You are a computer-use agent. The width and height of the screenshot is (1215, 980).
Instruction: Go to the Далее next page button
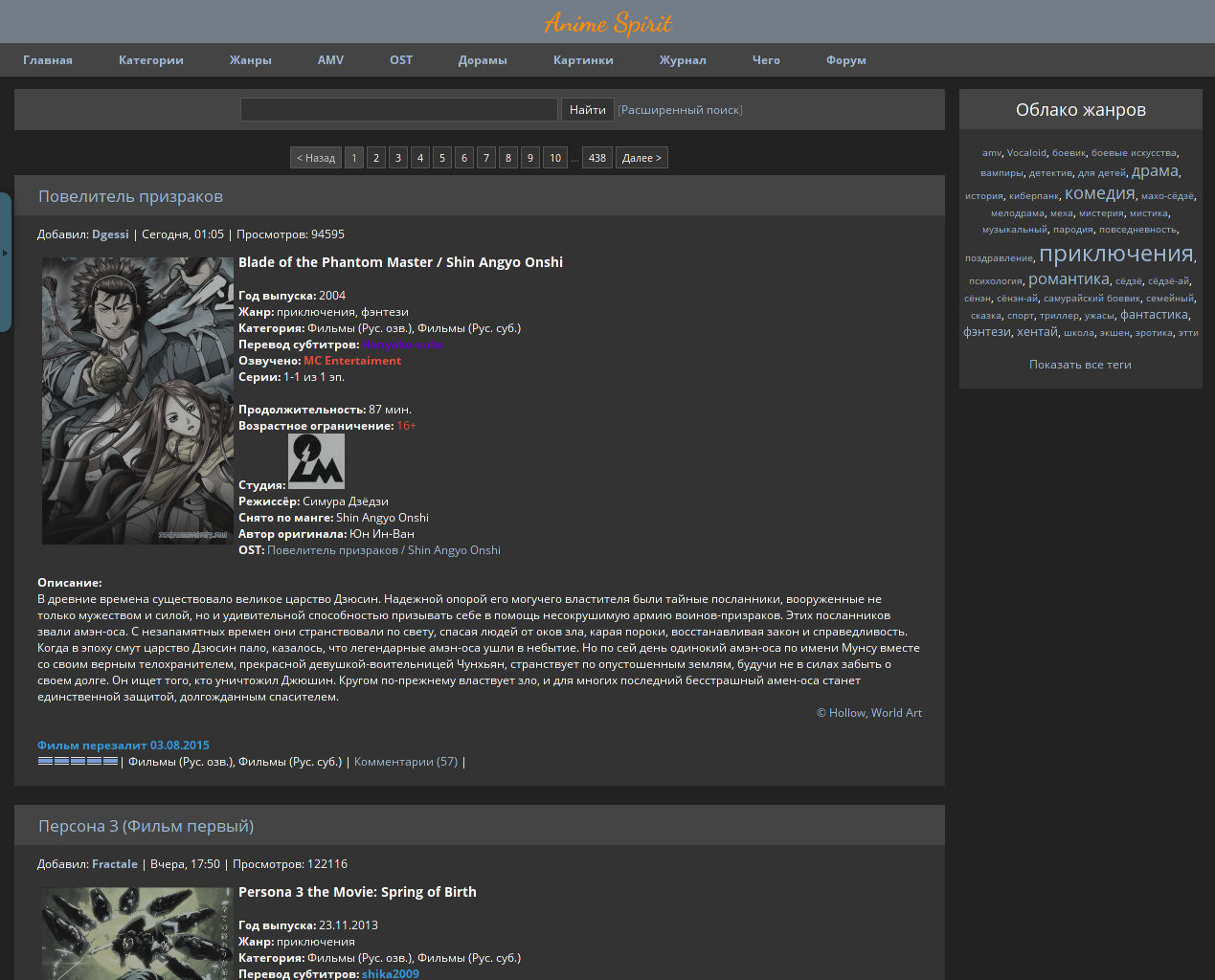click(641, 158)
